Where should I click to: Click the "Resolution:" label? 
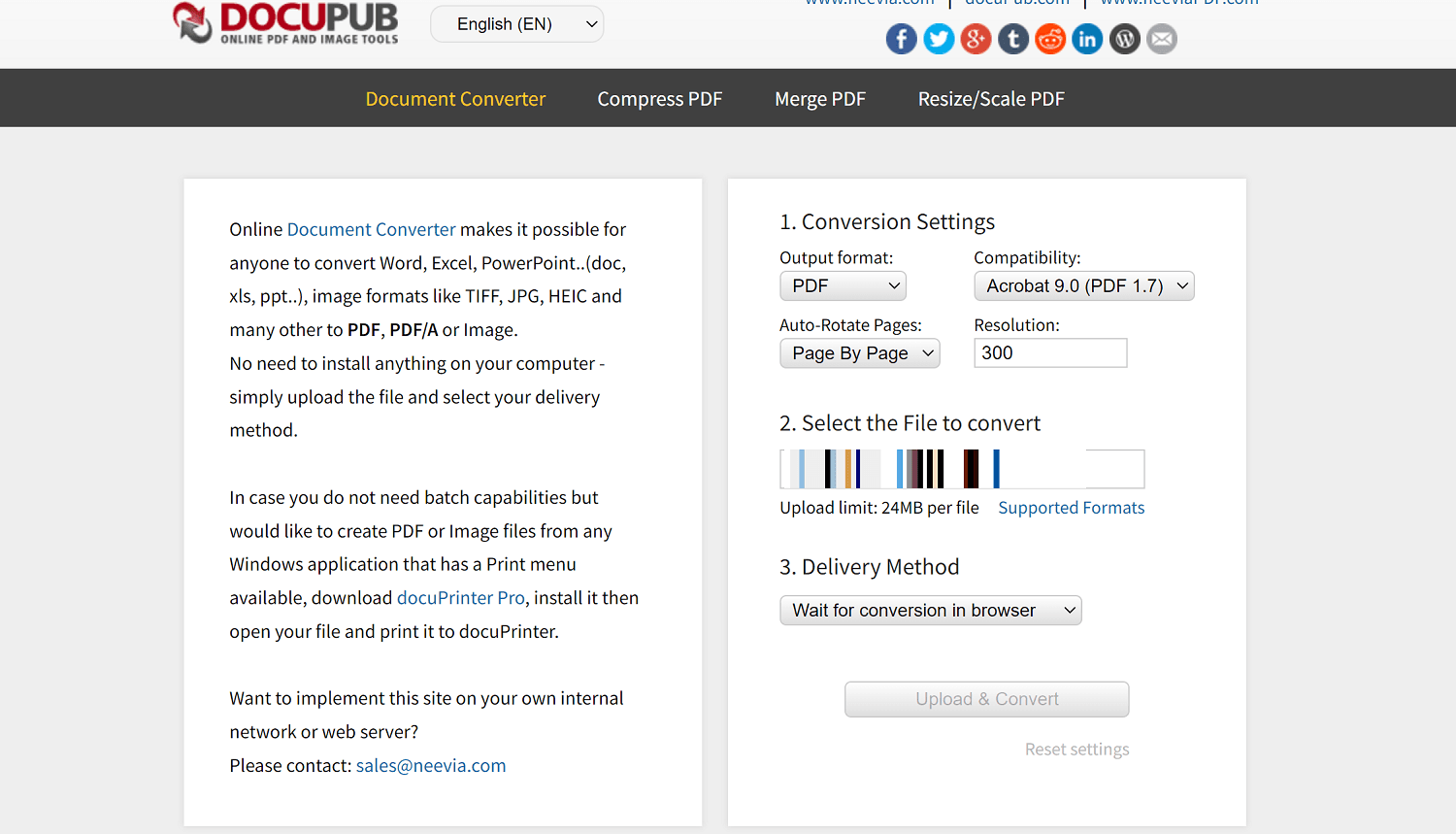(x=1017, y=325)
